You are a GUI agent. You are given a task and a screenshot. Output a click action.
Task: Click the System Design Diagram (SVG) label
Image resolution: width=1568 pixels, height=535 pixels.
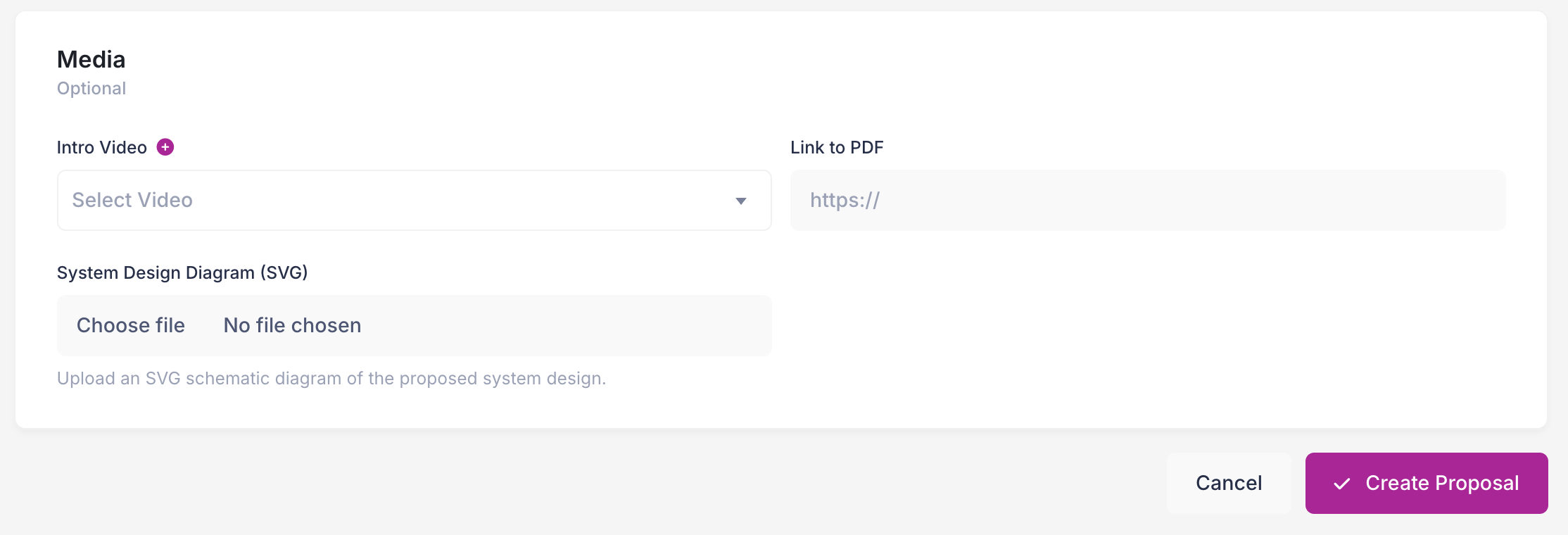pos(182,272)
